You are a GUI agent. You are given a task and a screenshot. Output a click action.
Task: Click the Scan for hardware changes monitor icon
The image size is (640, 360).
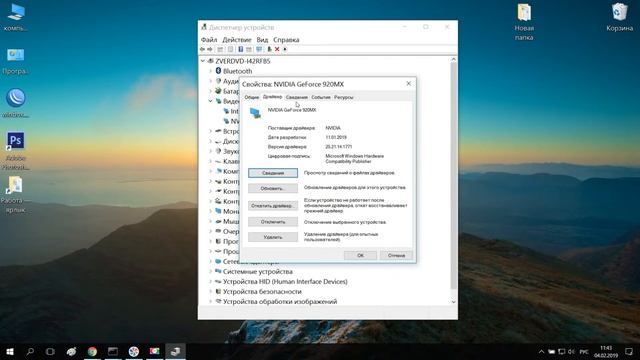pos(259,49)
